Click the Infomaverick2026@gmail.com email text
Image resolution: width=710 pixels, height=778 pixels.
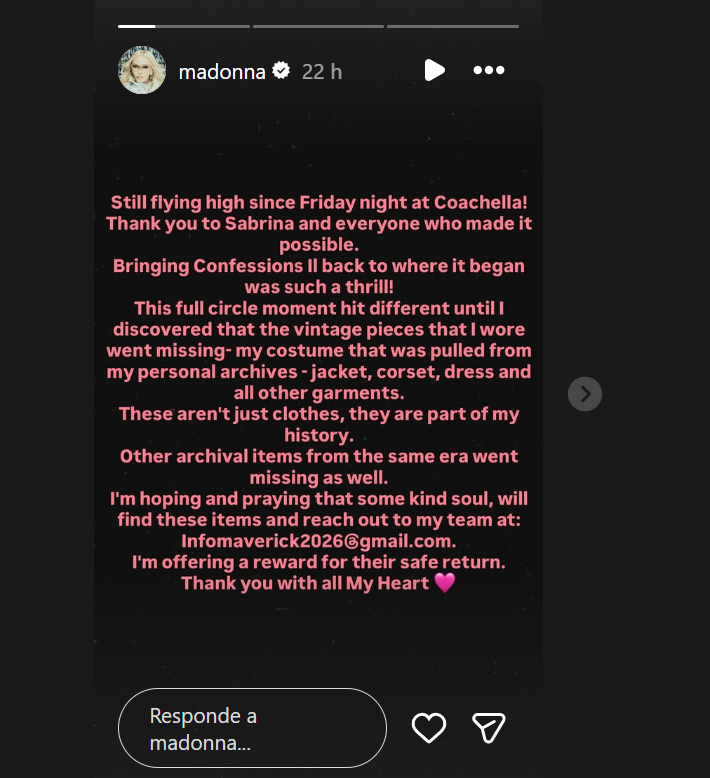click(319, 541)
